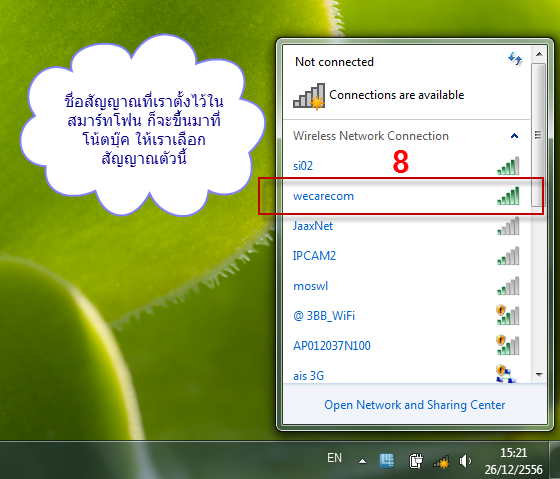Image resolution: width=560 pixels, height=479 pixels.
Task: Select the @ 3BB_WiFi network
Action: click(x=406, y=316)
